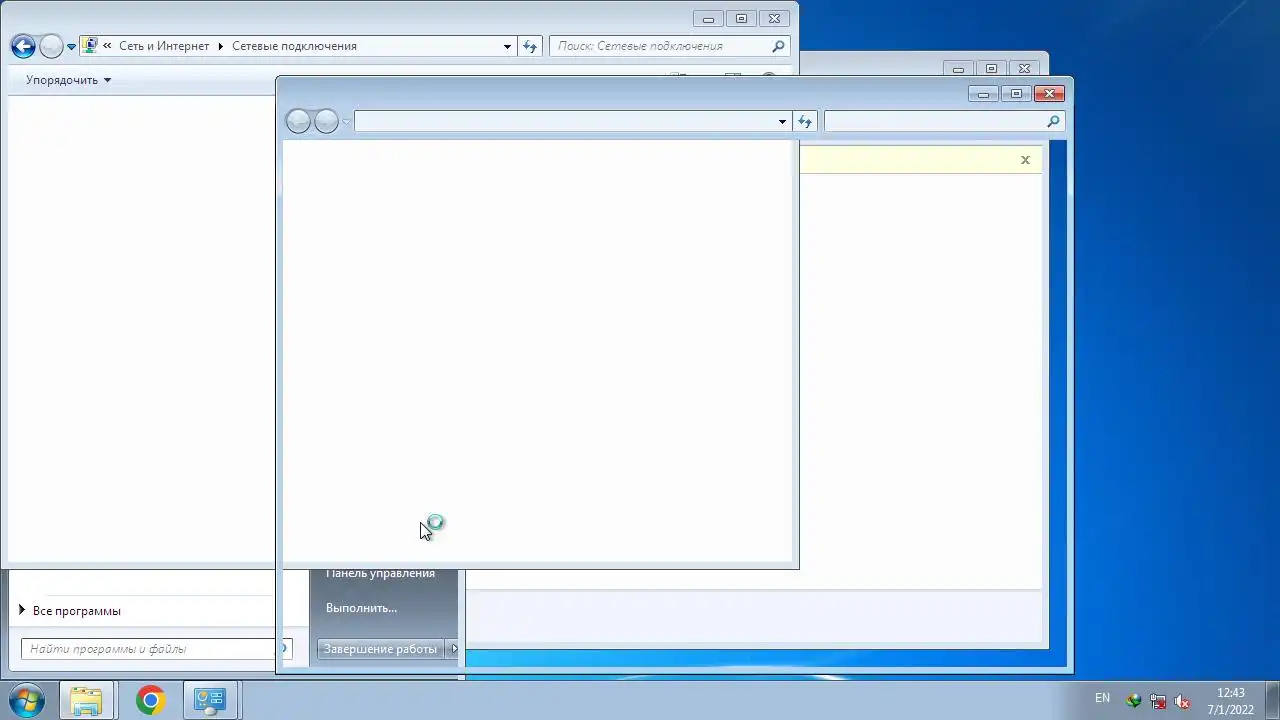Switch to Control Panel taskbar item
The image size is (1280, 720).
pos(210,701)
